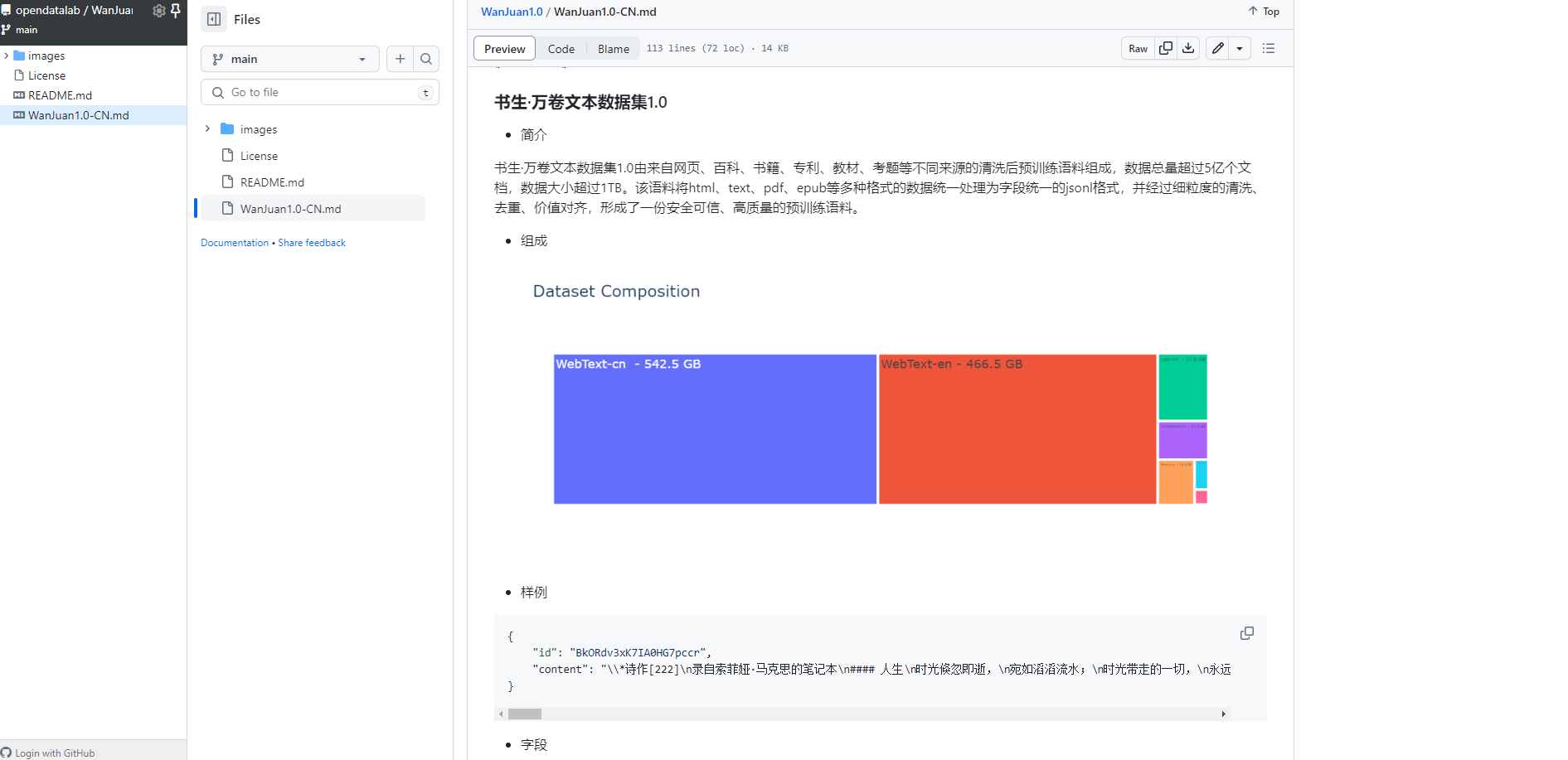Click the opendatalab / WanJuan repo title

75,10
